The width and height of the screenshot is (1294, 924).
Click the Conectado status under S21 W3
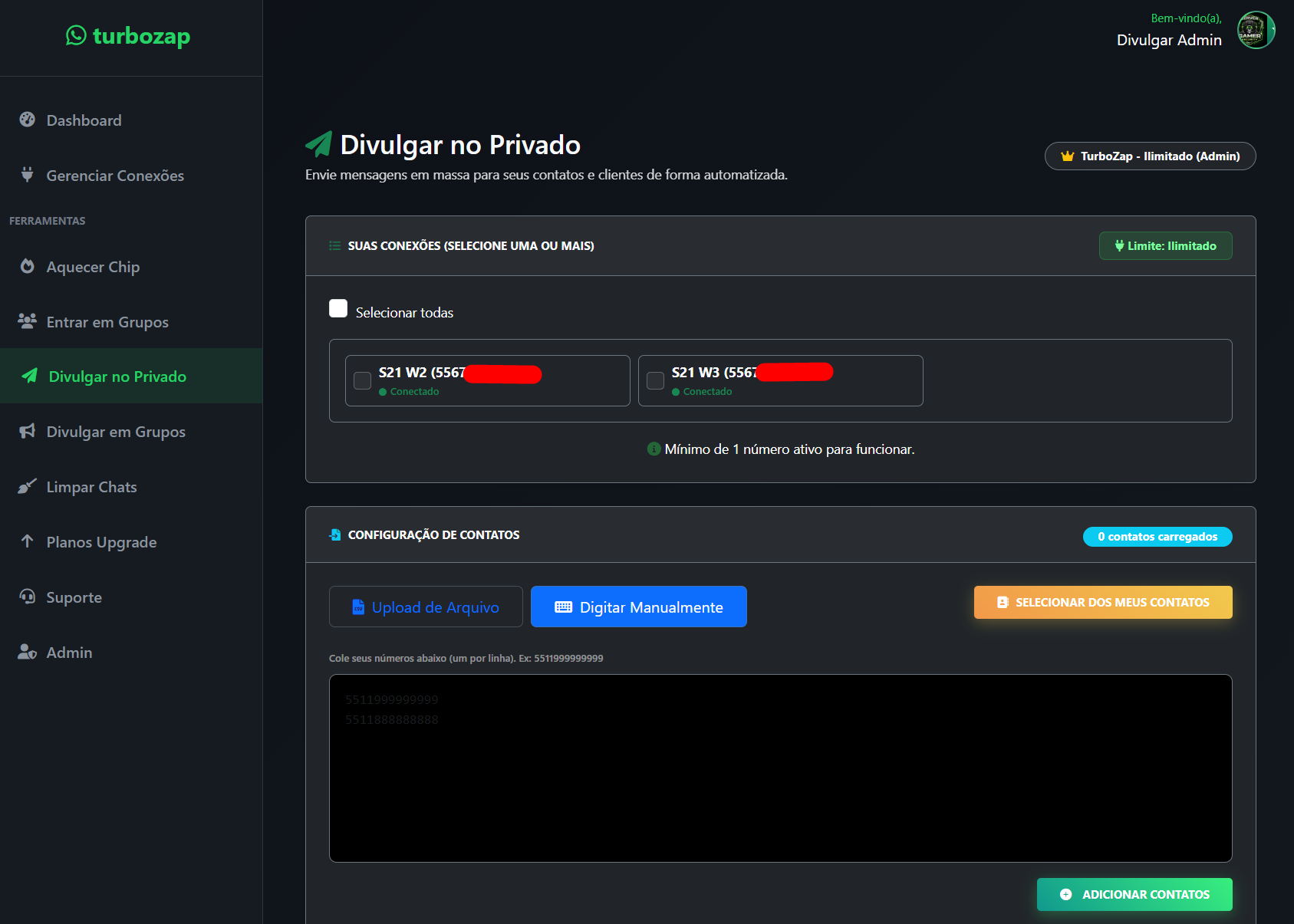(x=702, y=392)
